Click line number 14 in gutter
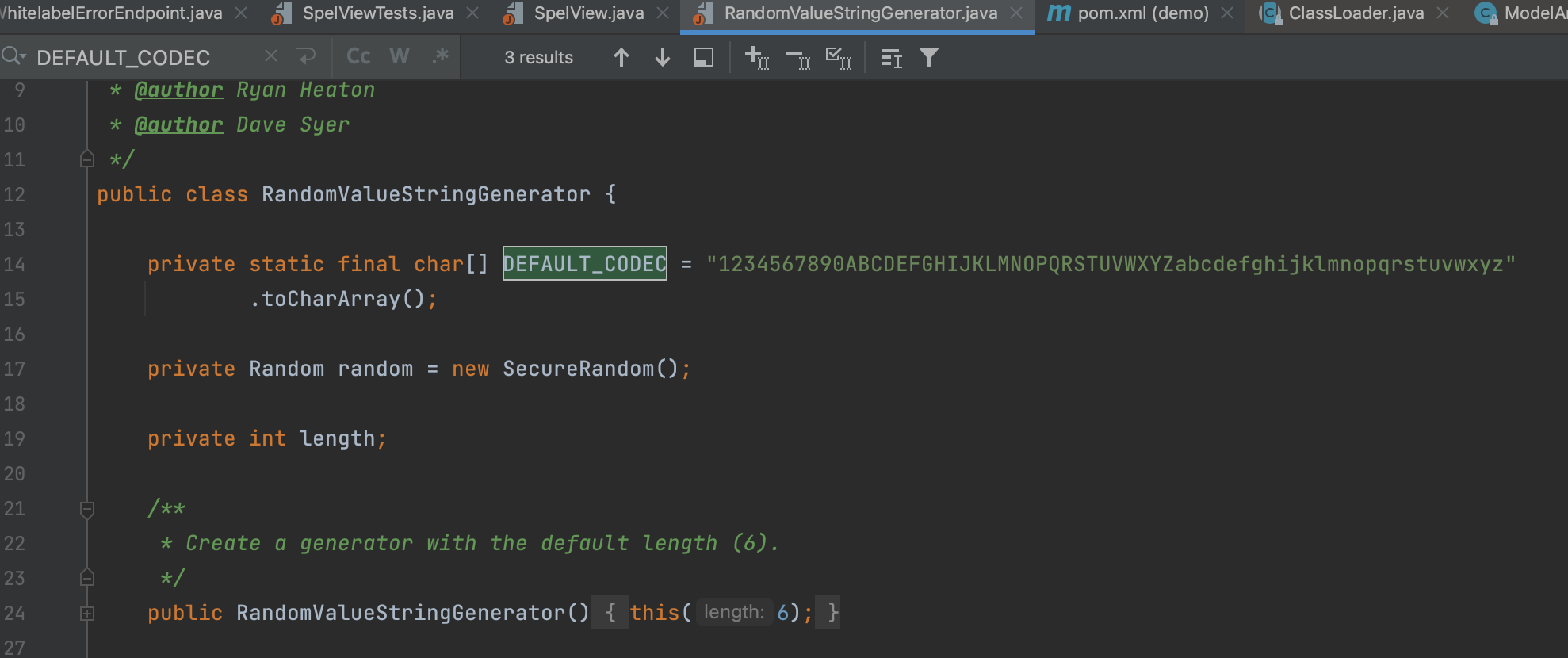1568x658 pixels. pos(14,264)
